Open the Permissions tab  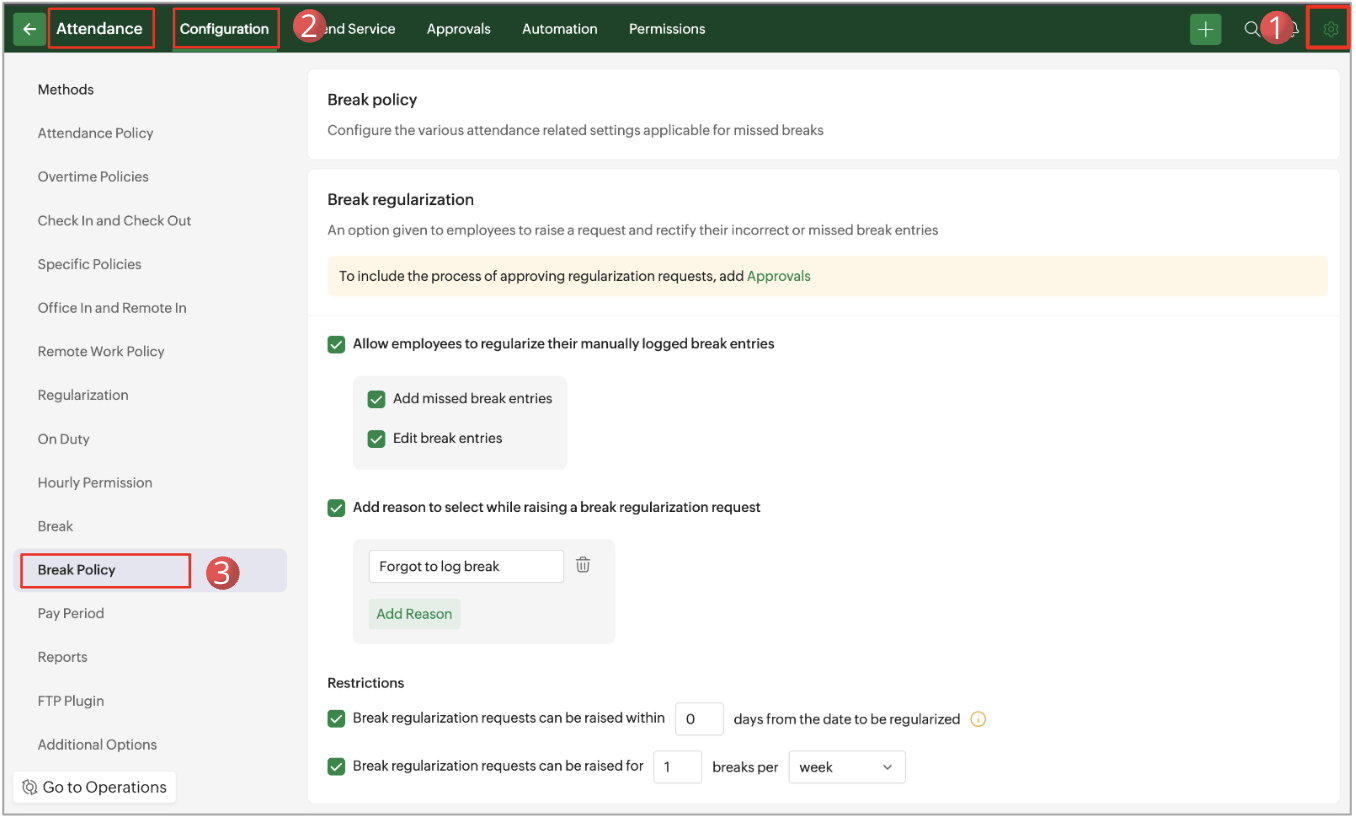(667, 29)
